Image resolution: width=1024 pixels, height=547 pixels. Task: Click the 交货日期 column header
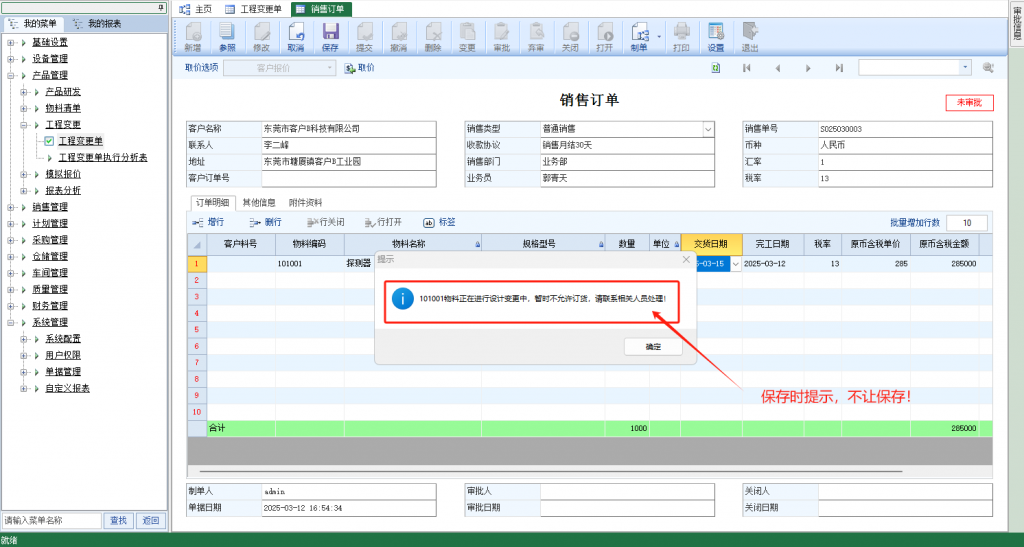[x=711, y=243]
